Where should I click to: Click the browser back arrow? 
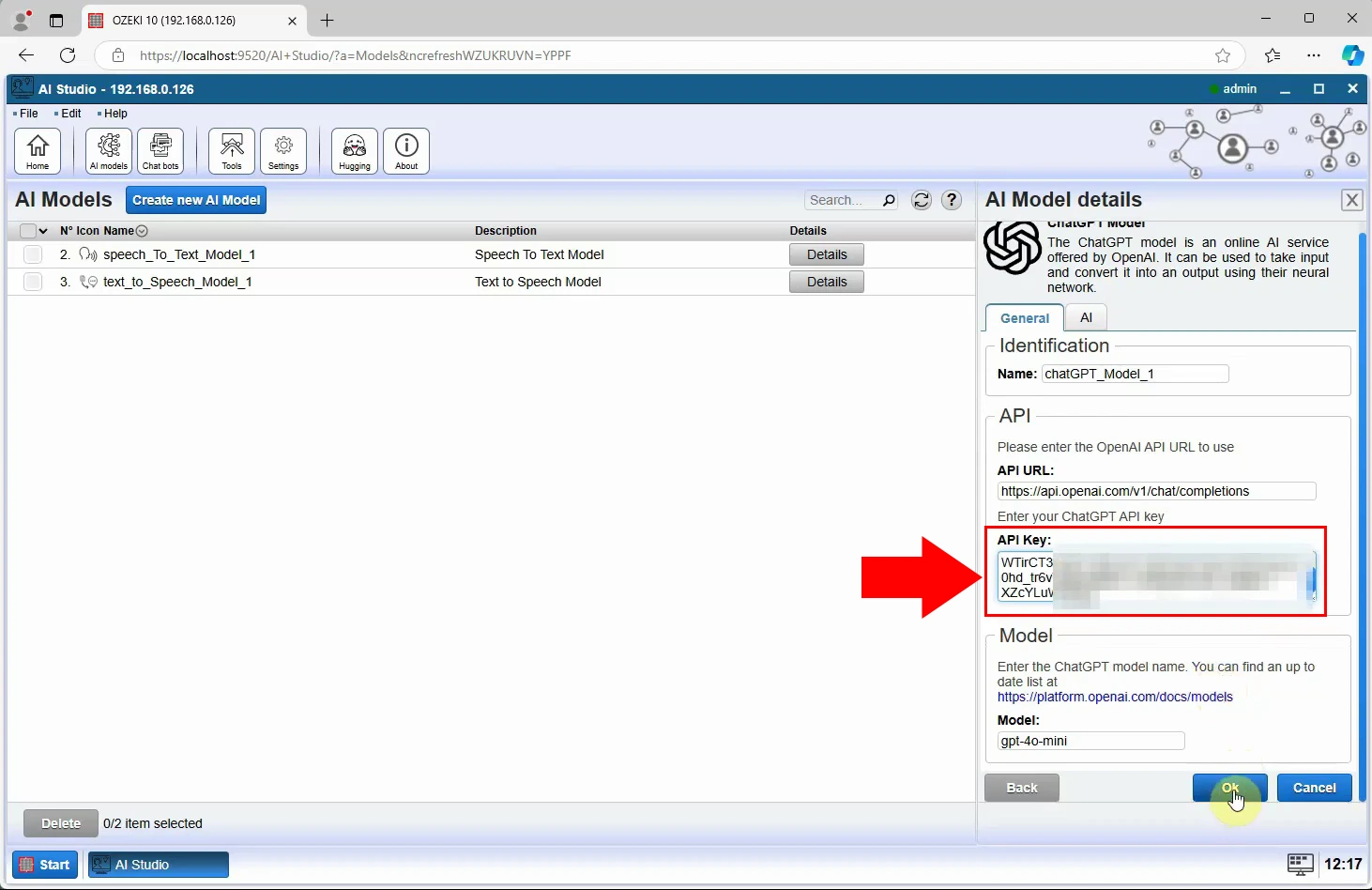click(x=26, y=55)
